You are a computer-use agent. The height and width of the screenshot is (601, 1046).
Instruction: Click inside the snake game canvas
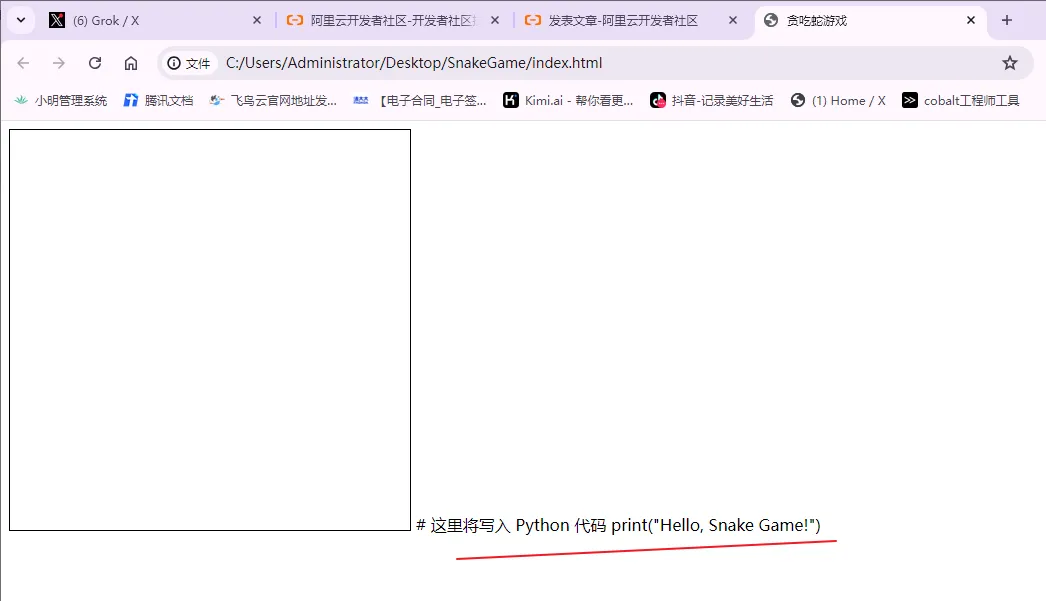coord(210,330)
